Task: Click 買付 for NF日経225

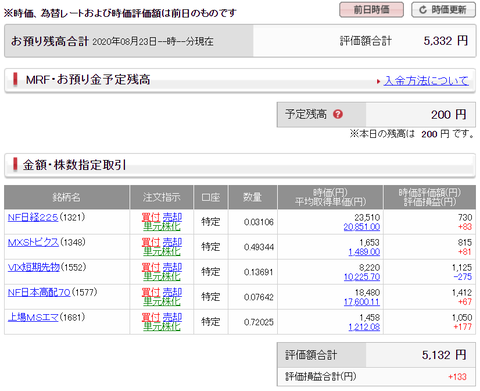Action: pyautogui.click(x=151, y=217)
